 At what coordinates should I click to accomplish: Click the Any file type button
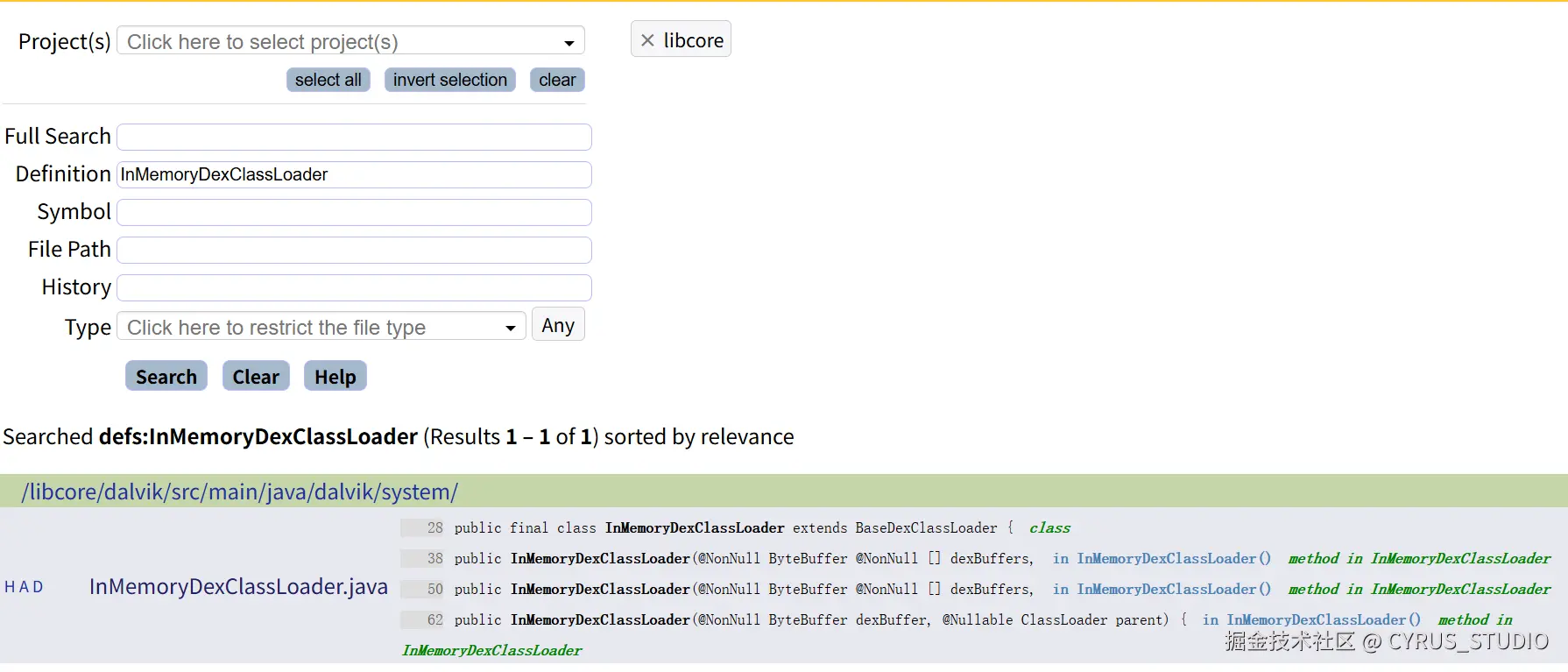[x=558, y=325]
